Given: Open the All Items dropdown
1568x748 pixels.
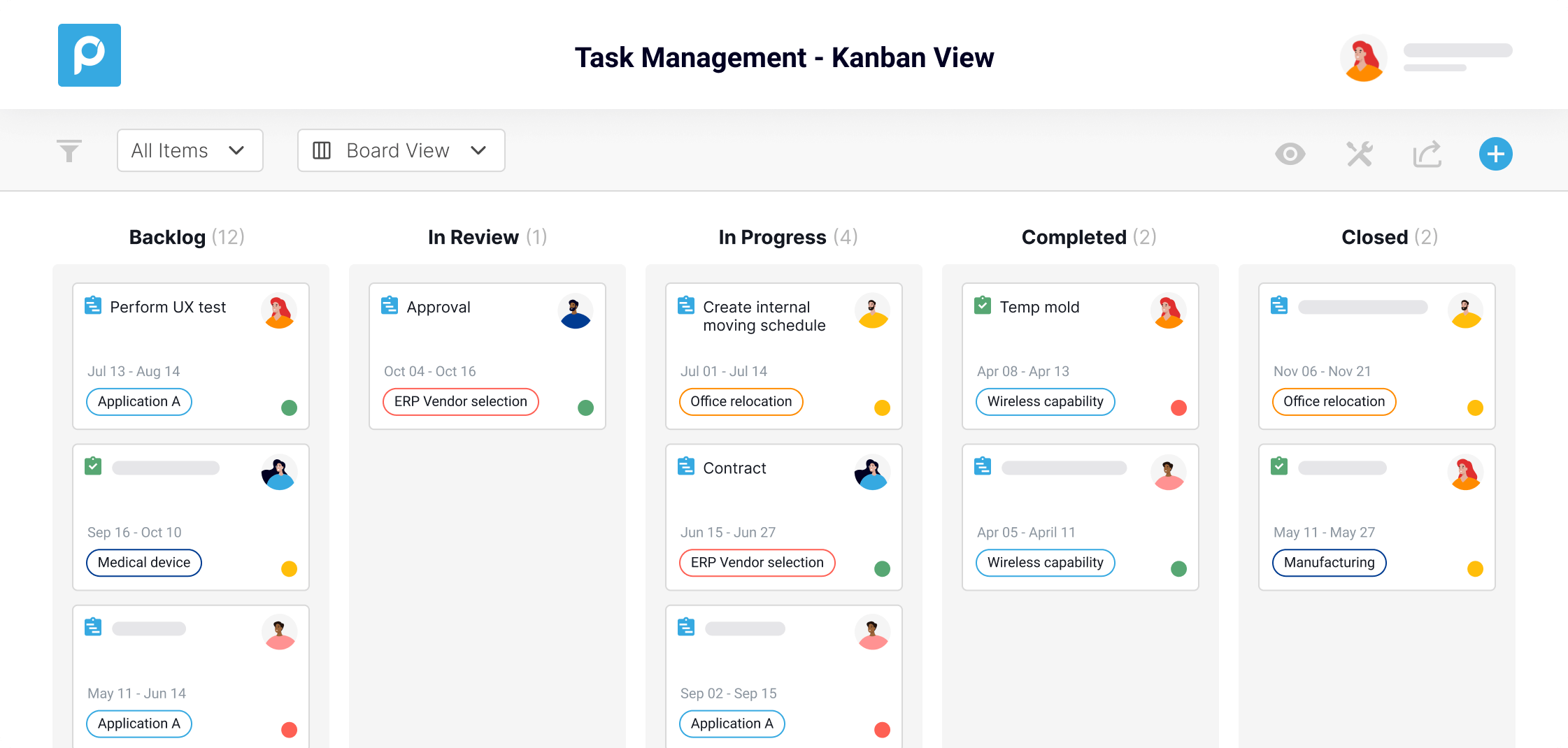Looking at the screenshot, I should pyautogui.click(x=190, y=150).
